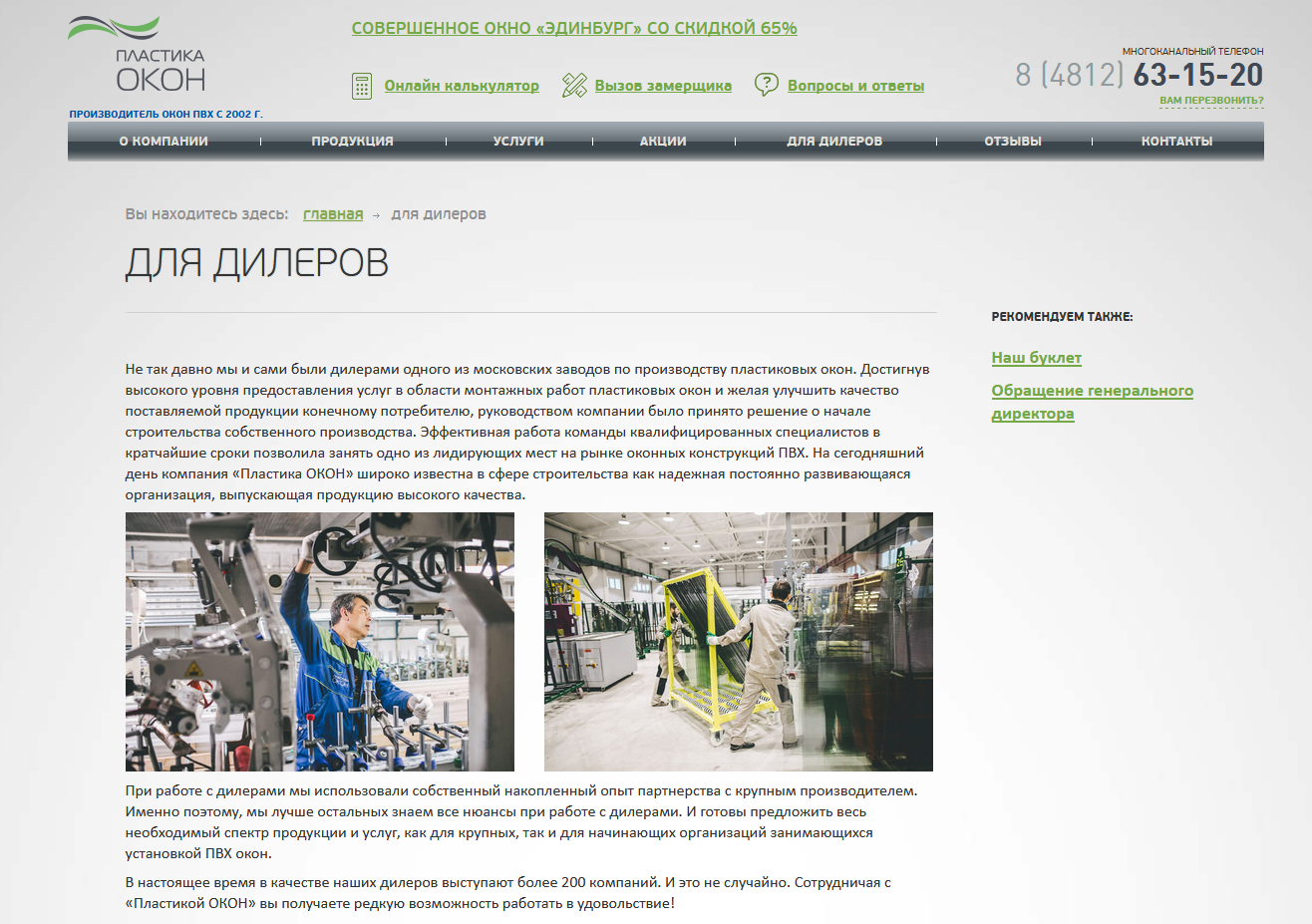This screenshot has height=924, width=1312.
Task: Open the Эдинбург 65% discount promo link
Action: tap(574, 28)
